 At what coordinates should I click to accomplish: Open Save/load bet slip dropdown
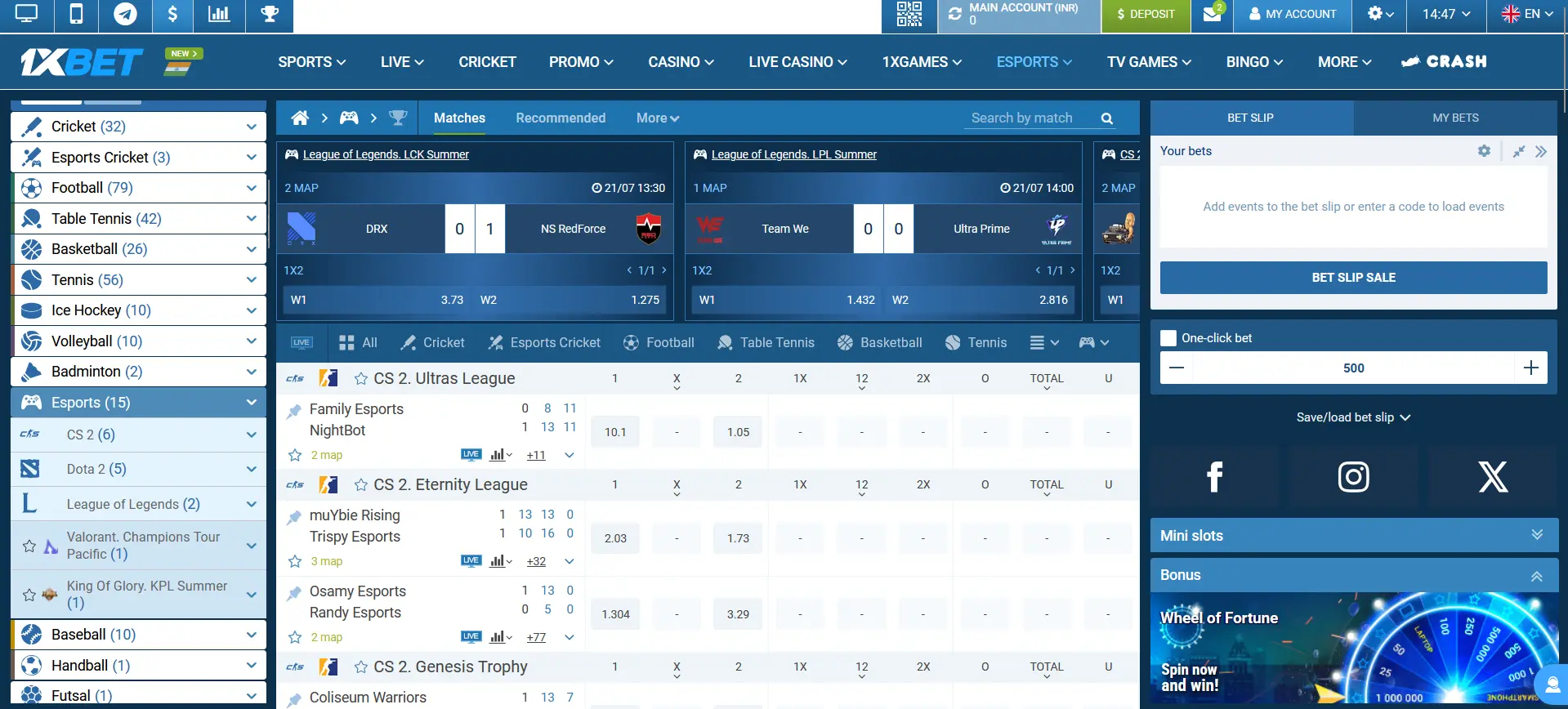(x=1353, y=417)
